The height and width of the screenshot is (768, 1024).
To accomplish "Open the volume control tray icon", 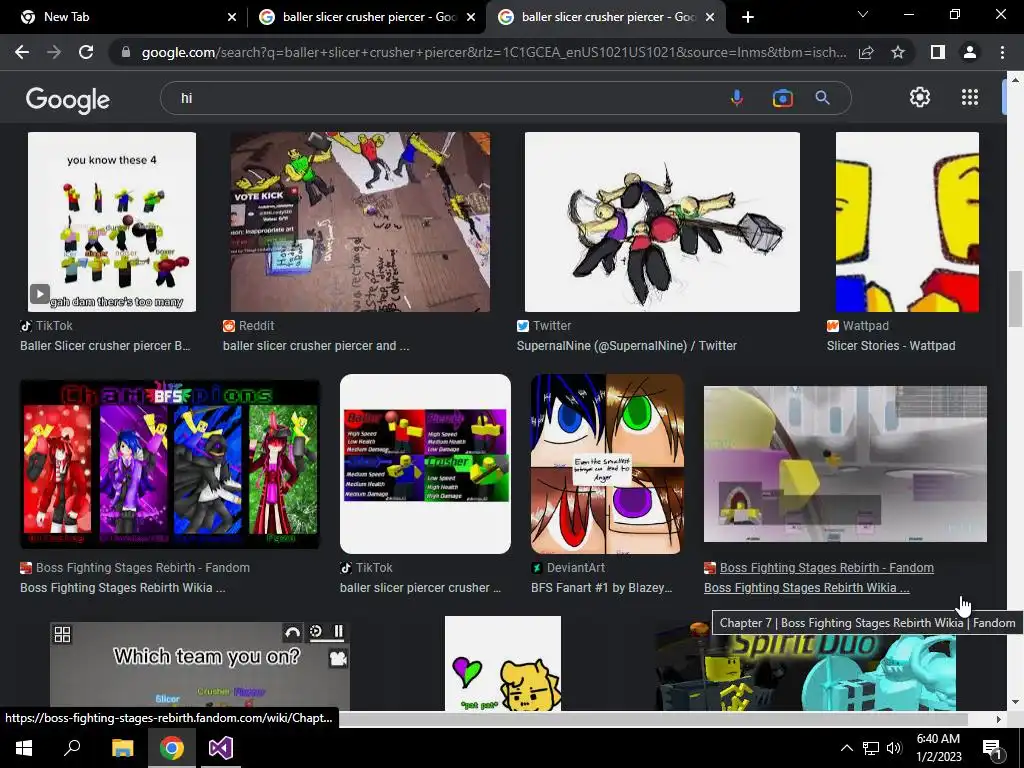I will [x=894, y=748].
